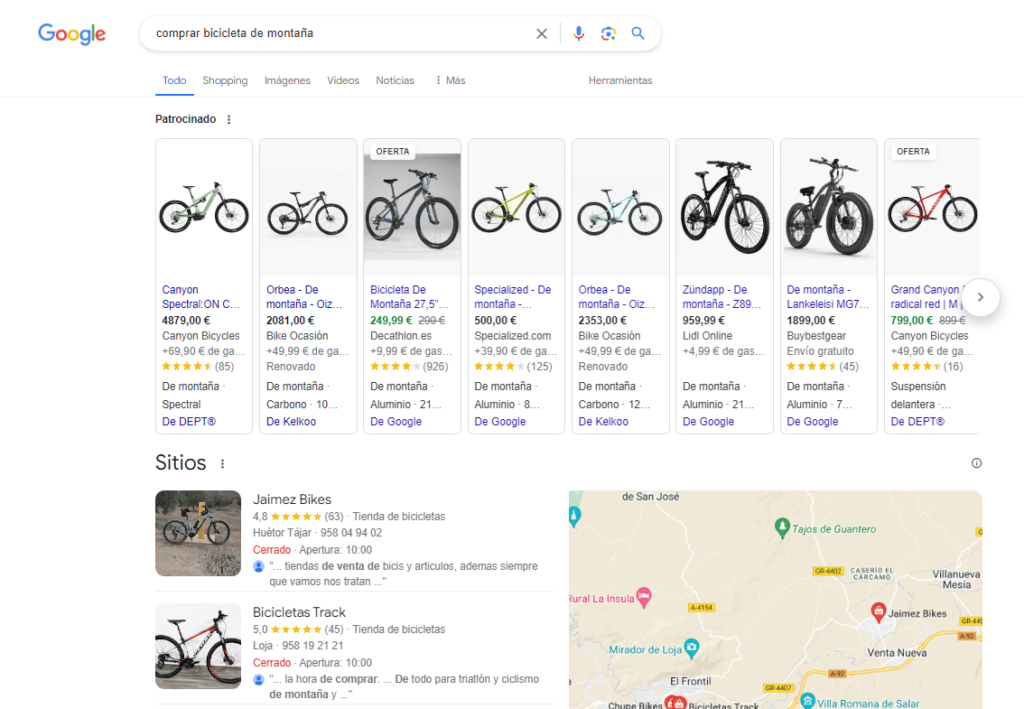Click the Bicicletas Track photo thumbnail
The height and width of the screenshot is (709, 1024).
point(198,646)
